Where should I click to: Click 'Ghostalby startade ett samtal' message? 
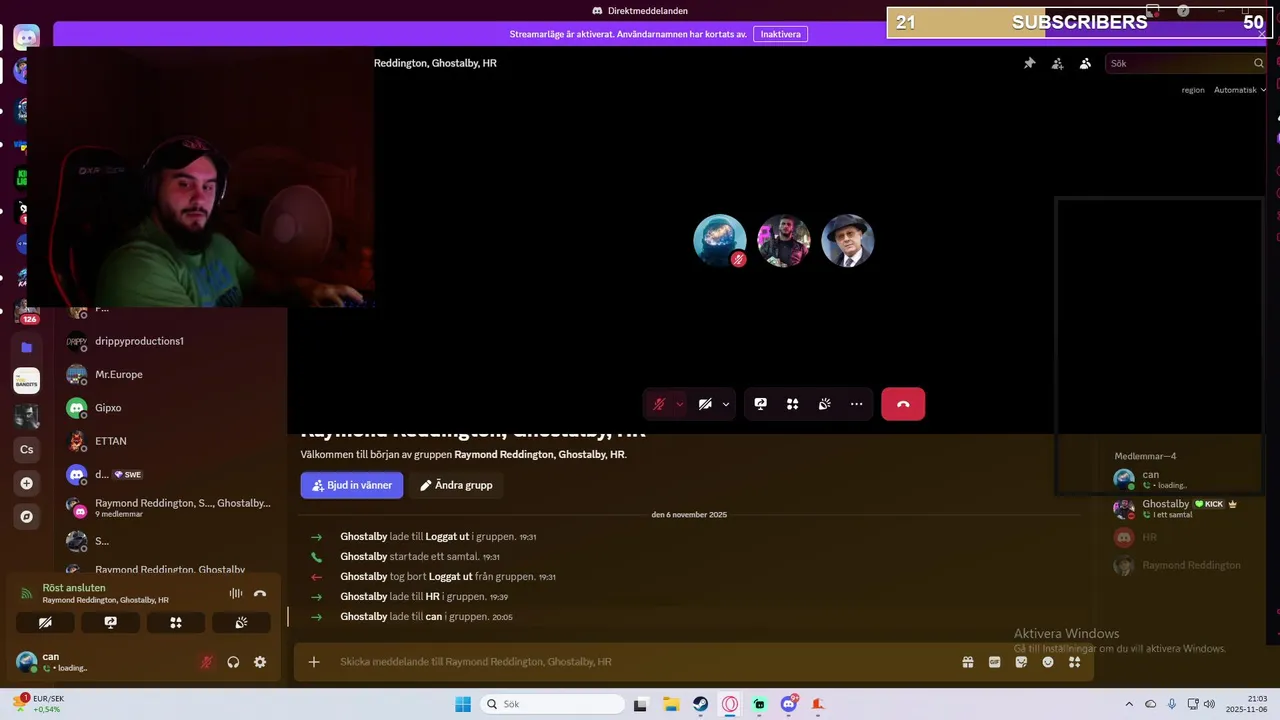coord(419,557)
